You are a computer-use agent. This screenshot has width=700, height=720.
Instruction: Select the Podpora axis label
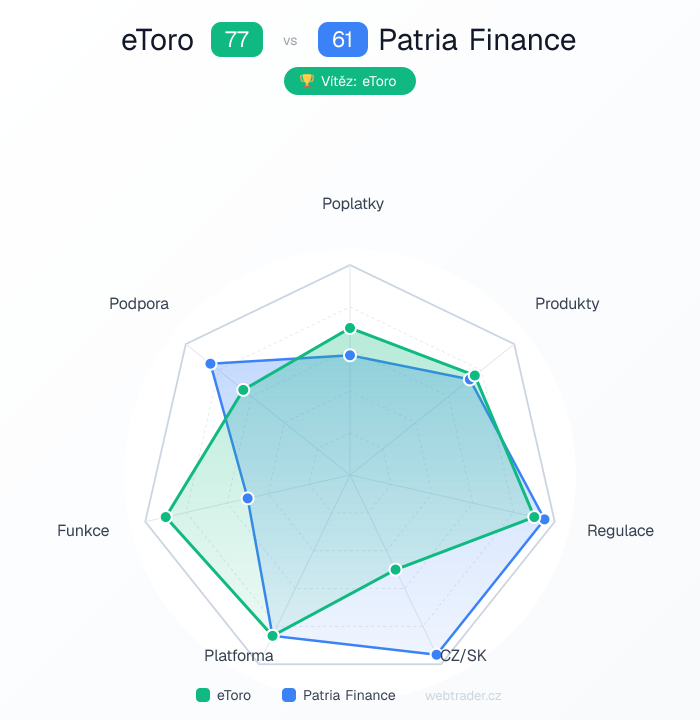tap(139, 303)
